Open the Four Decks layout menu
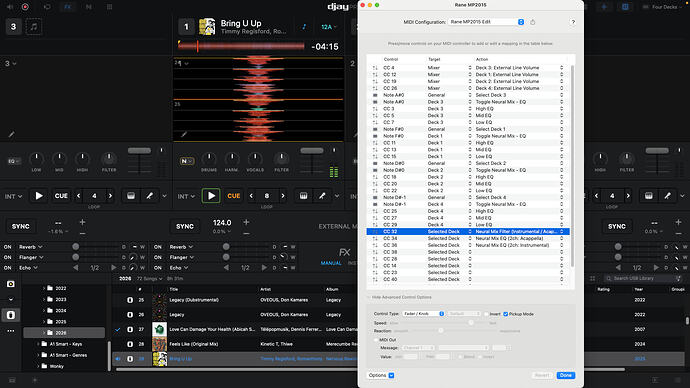 [663, 7]
